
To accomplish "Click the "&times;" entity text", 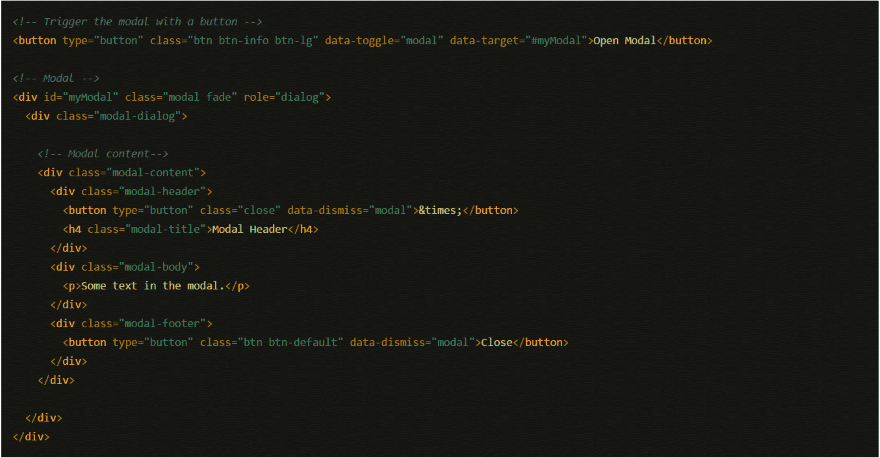I will pos(440,210).
